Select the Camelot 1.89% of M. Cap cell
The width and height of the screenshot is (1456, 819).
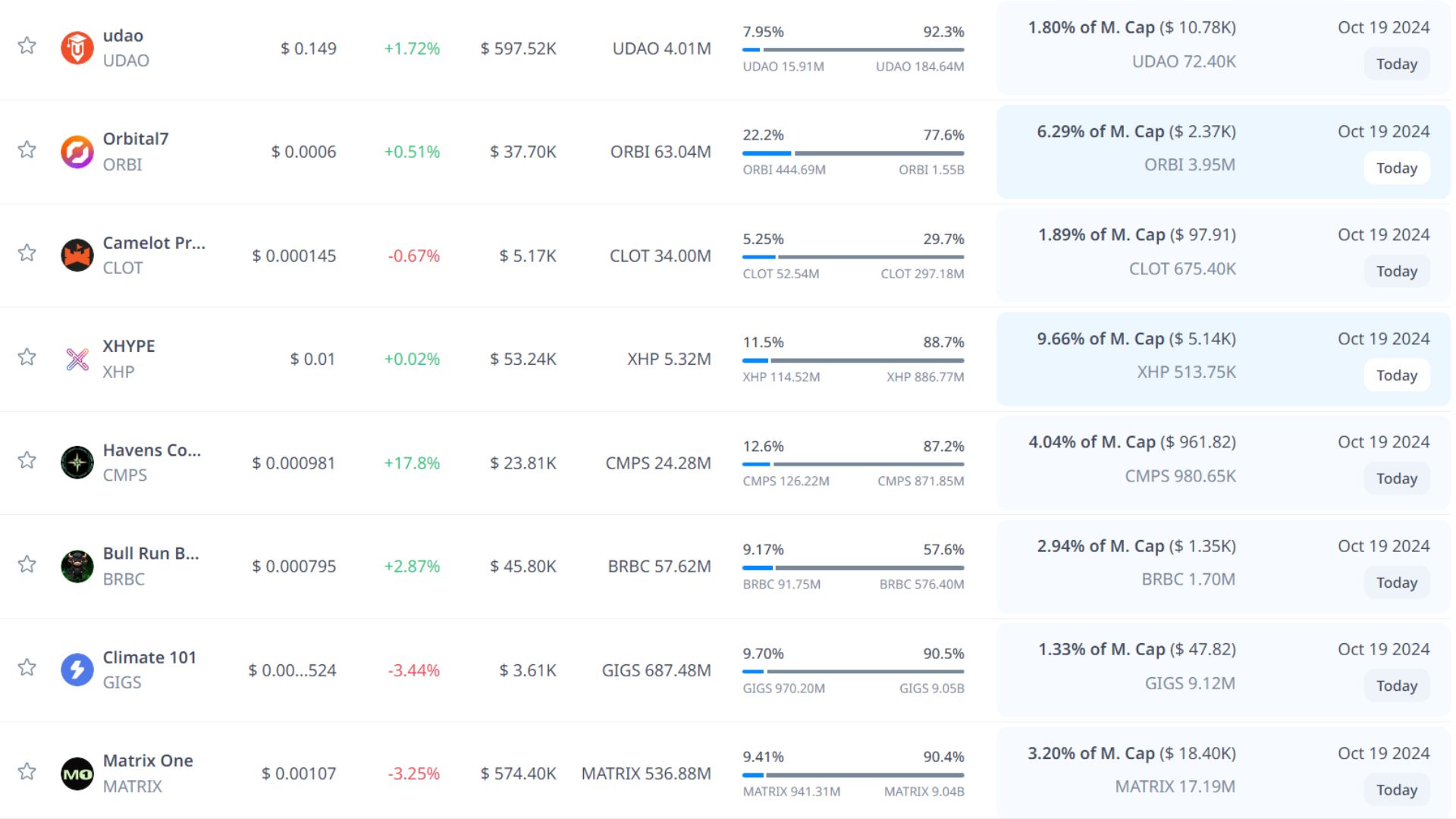click(x=1136, y=235)
